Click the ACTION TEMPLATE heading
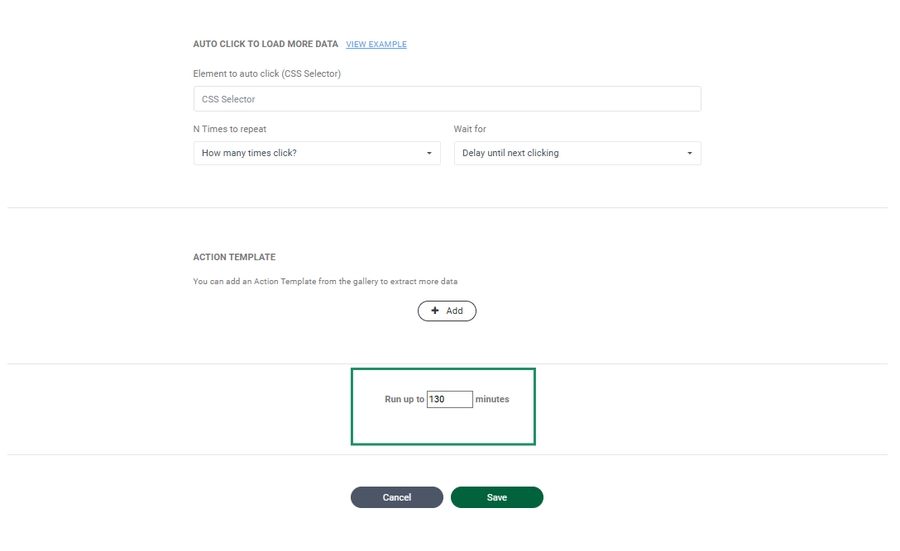Screen dimensions: 900x551 tap(234, 257)
